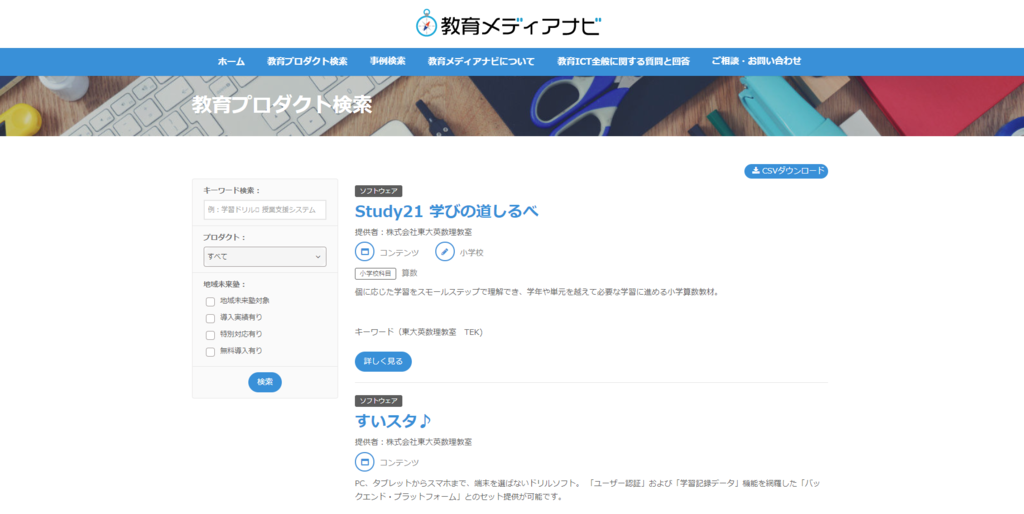Click the コンテンツ icon under Study21
Image resolution: width=1024 pixels, height=514 pixels.
tap(364, 251)
